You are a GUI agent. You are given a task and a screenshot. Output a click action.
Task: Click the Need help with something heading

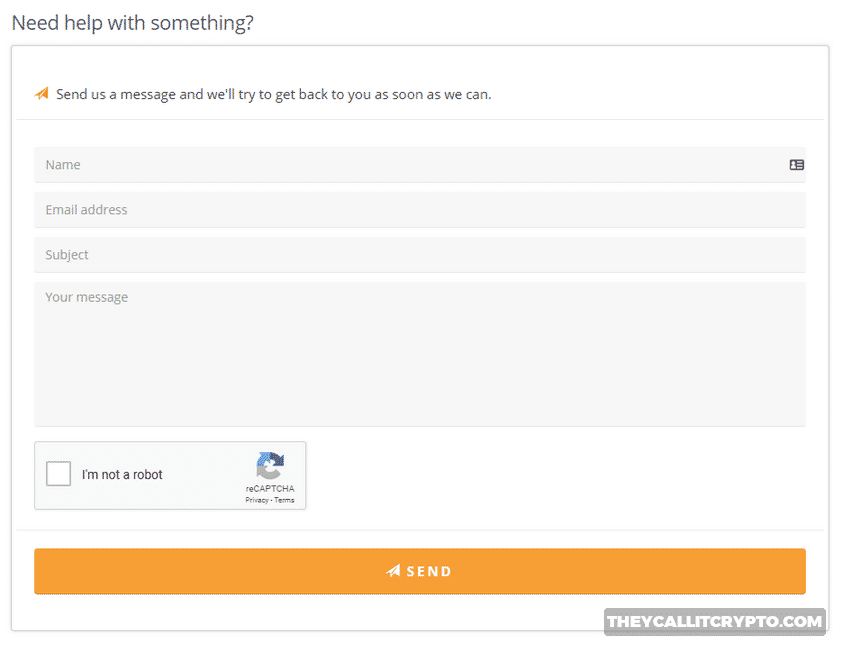(132, 22)
